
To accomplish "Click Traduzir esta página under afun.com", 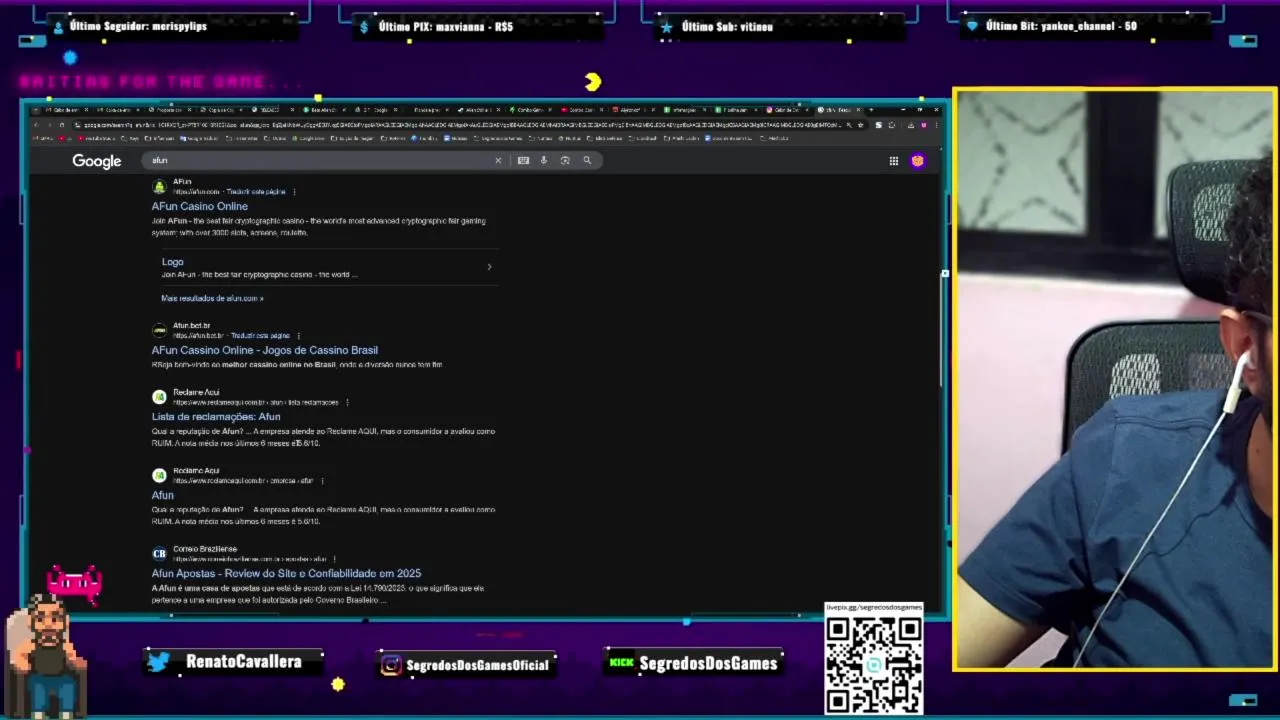I will pyautogui.click(x=256, y=192).
